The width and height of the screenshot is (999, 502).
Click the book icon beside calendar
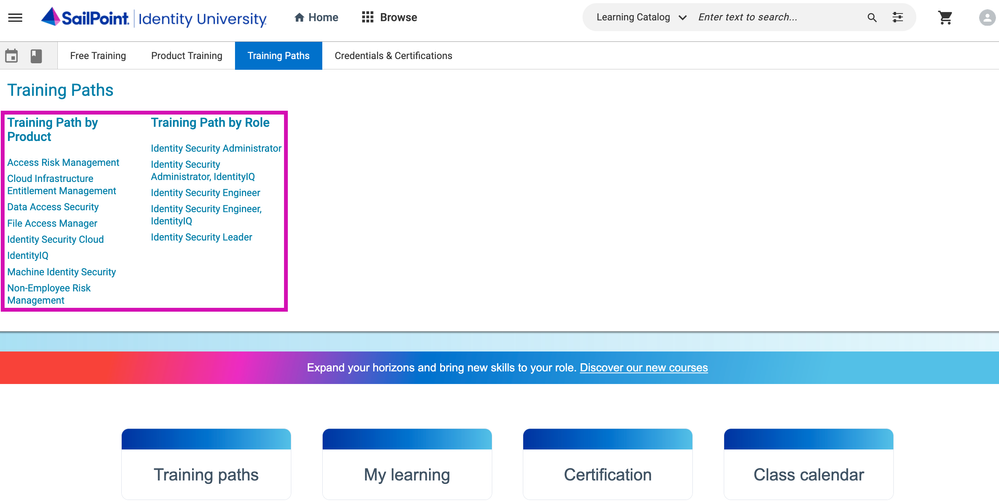37,56
